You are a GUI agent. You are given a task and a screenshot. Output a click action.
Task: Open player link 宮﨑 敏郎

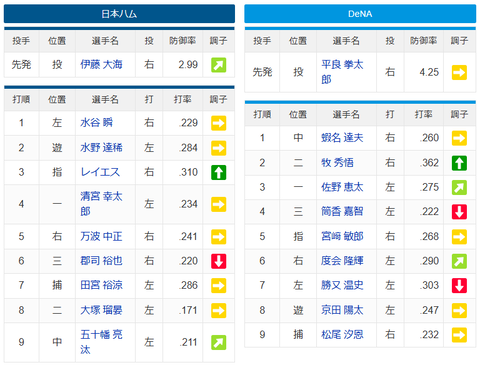coord(342,236)
